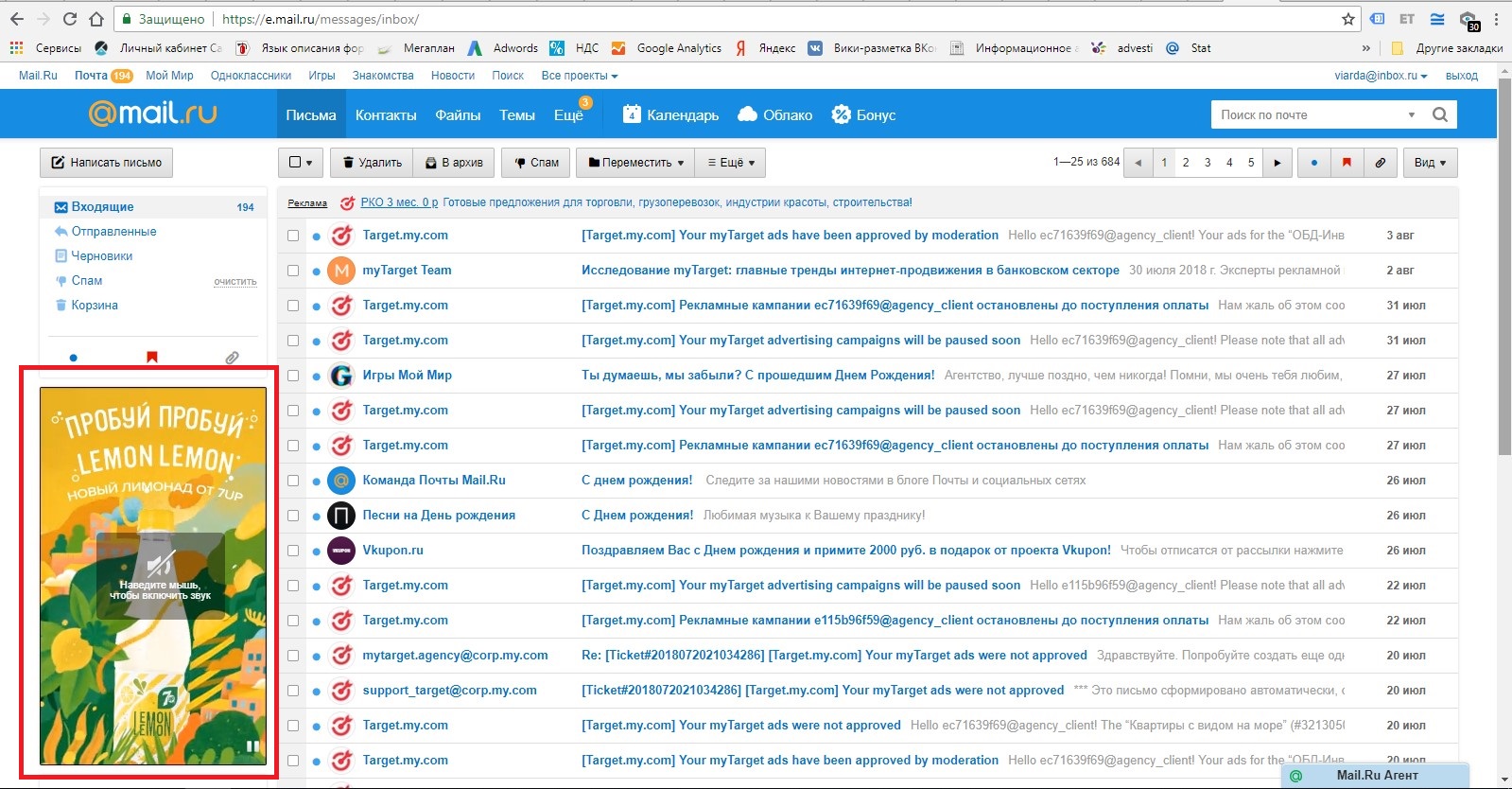Viewport: 1512px width, 789px height.
Task: Check the Vkupon.ru message checkbox
Action: point(293,551)
